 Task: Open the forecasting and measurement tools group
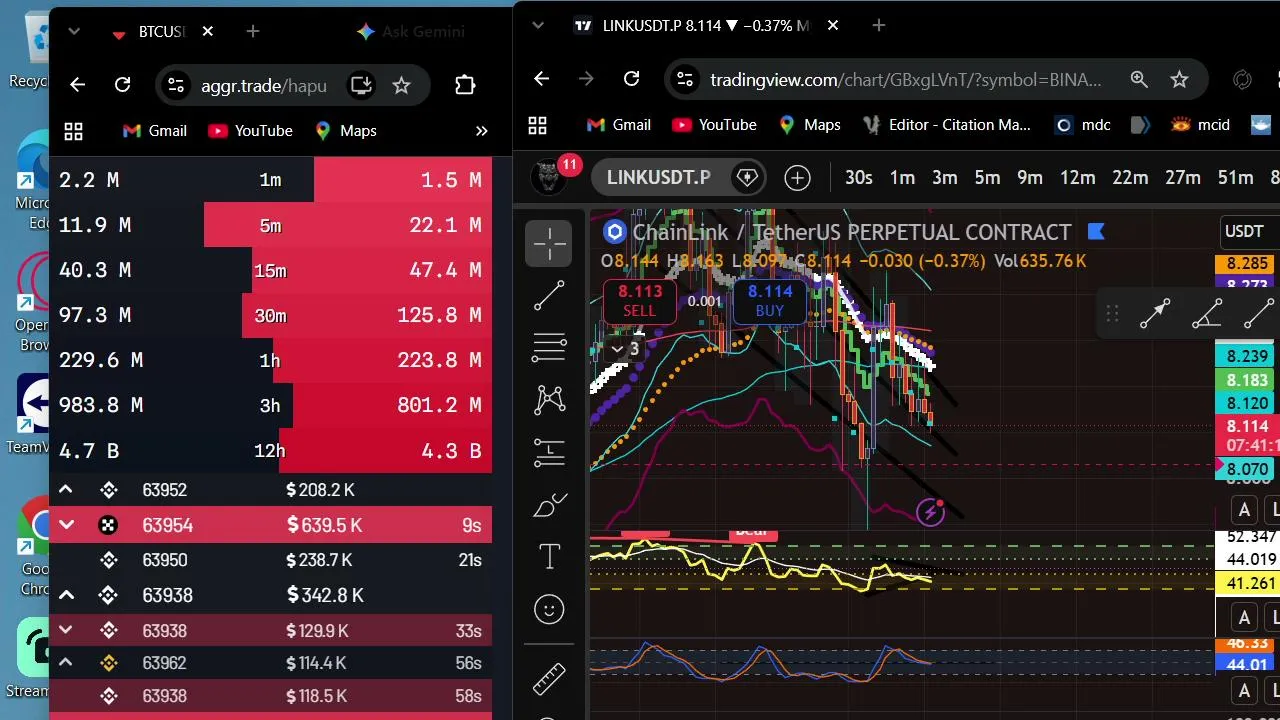coord(549,453)
